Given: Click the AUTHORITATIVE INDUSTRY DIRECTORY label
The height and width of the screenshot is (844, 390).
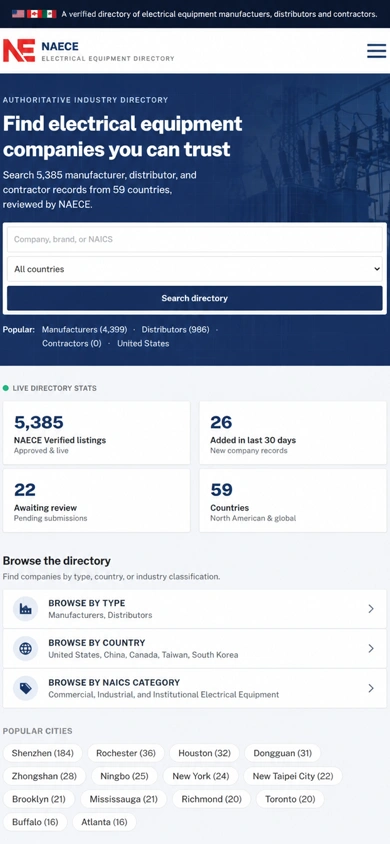Looking at the screenshot, I should point(86,100).
